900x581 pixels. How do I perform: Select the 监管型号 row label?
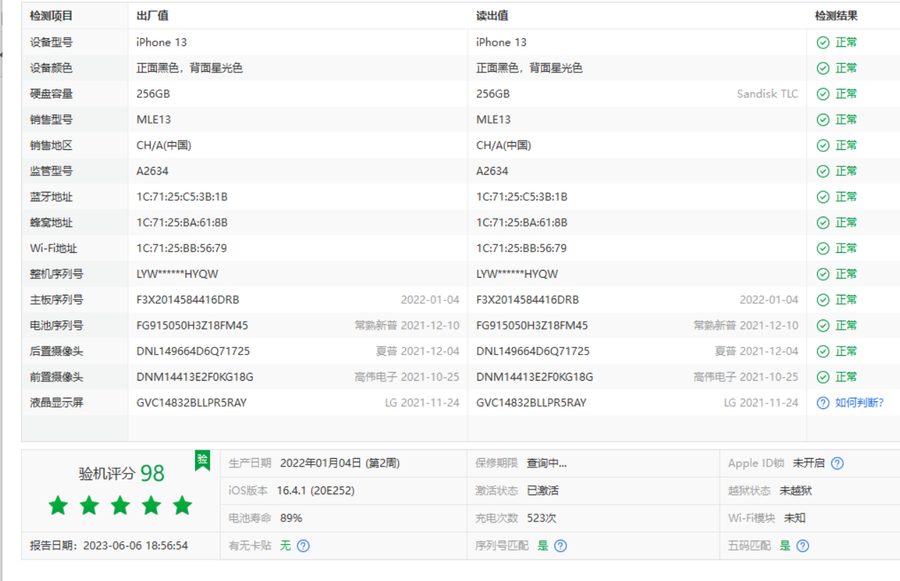[51, 171]
